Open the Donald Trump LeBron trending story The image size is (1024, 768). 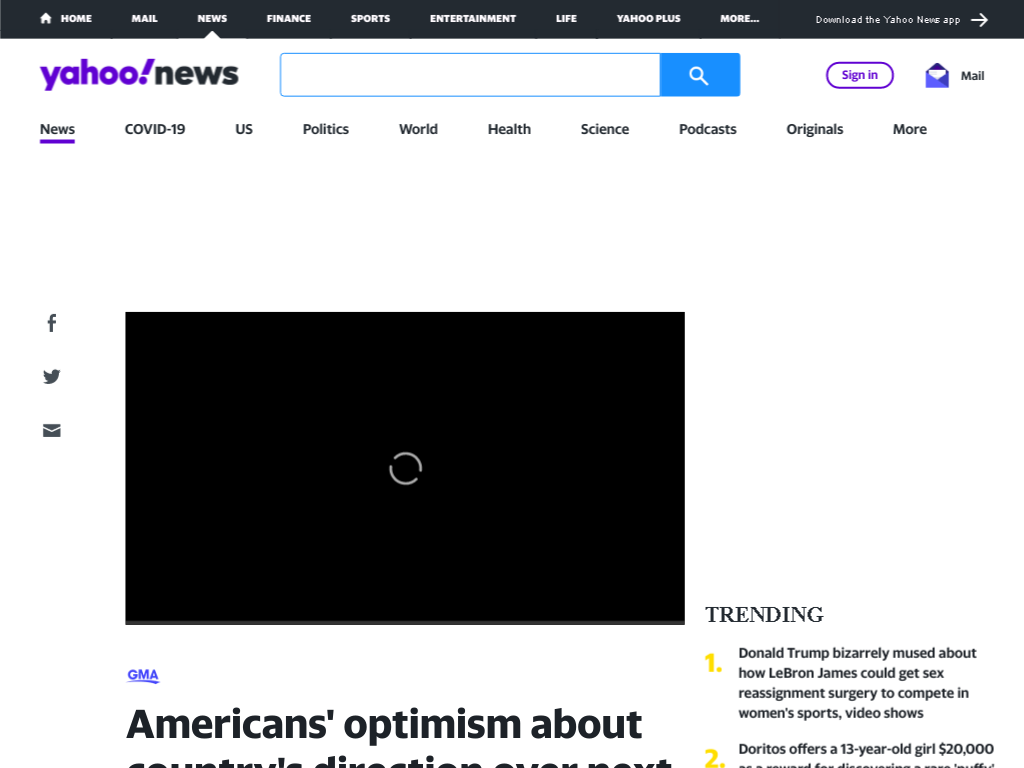point(857,682)
